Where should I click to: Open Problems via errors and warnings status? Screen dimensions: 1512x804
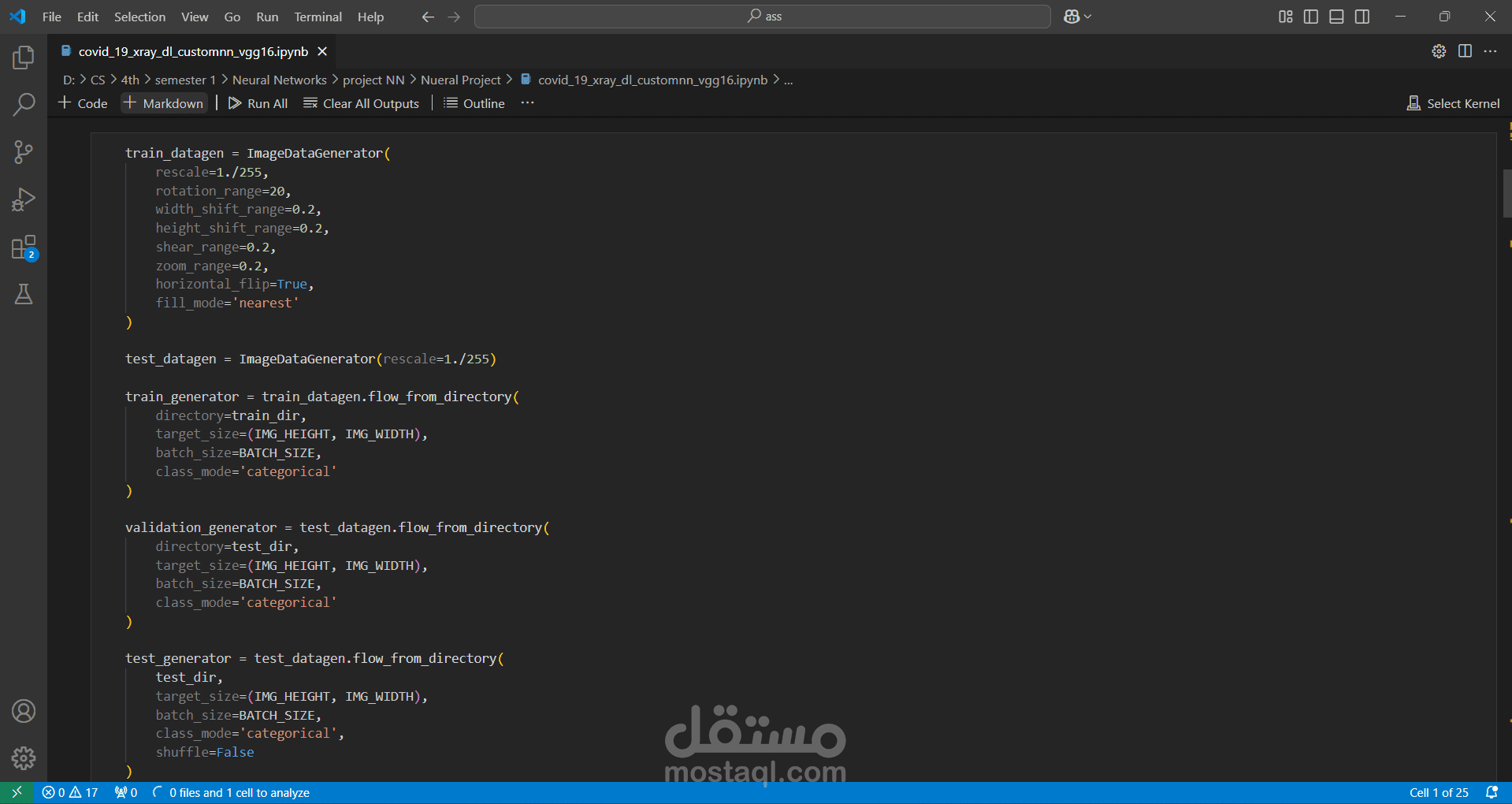coord(70,793)
